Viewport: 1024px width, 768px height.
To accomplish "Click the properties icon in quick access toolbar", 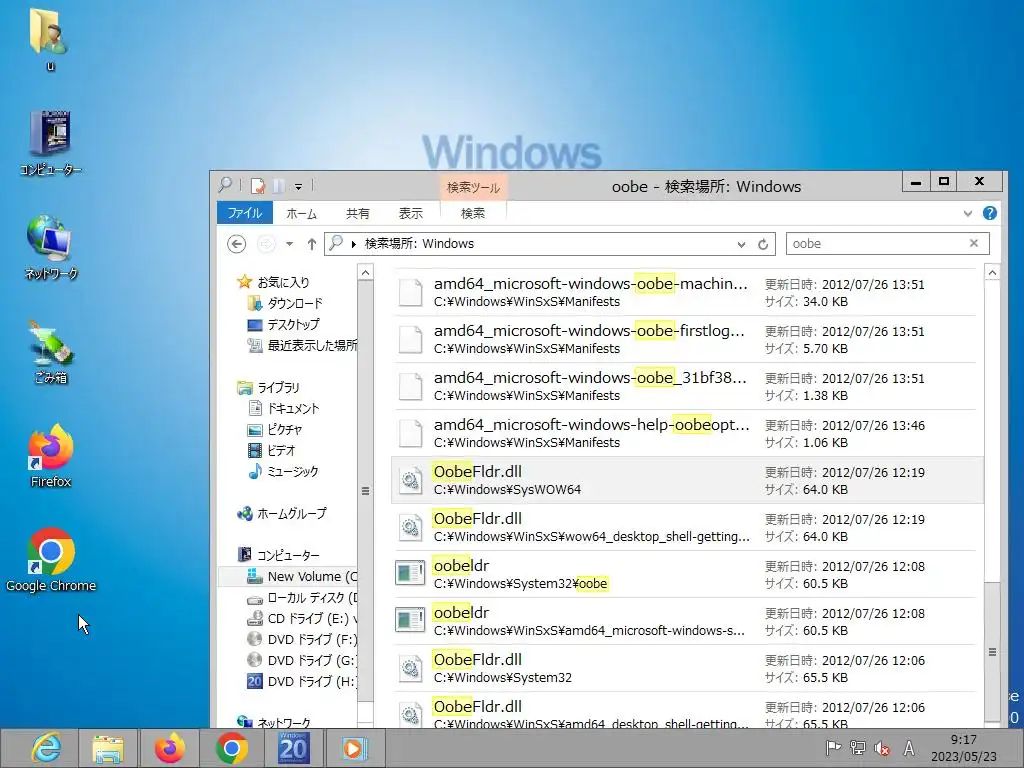I will coord(258,186).
